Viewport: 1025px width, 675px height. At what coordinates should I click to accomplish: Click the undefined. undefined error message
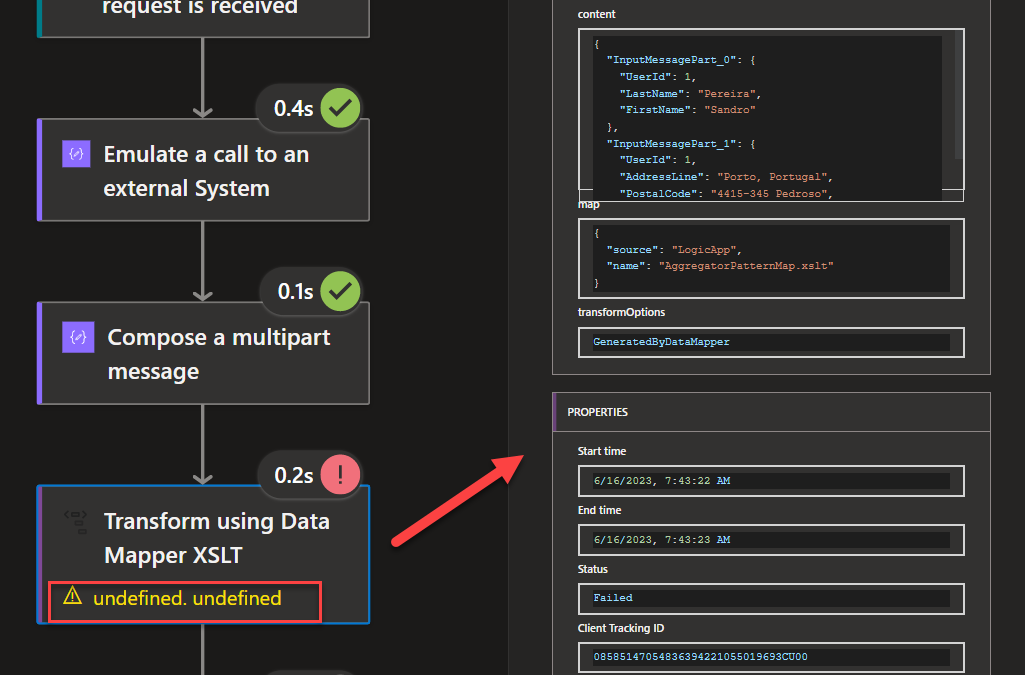tap(187, 599)
